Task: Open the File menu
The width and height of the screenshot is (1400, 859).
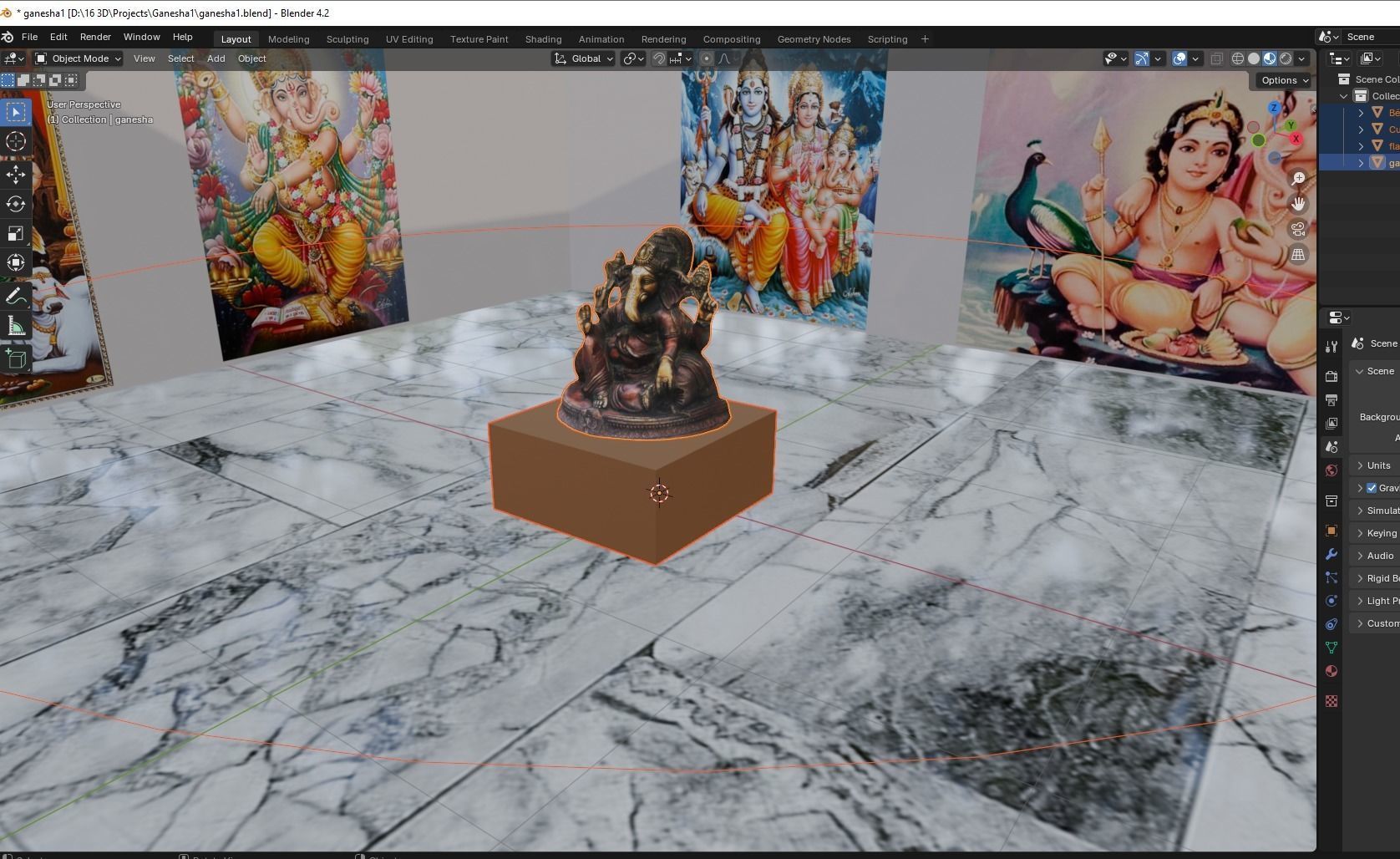Action: tap(29, 37)
